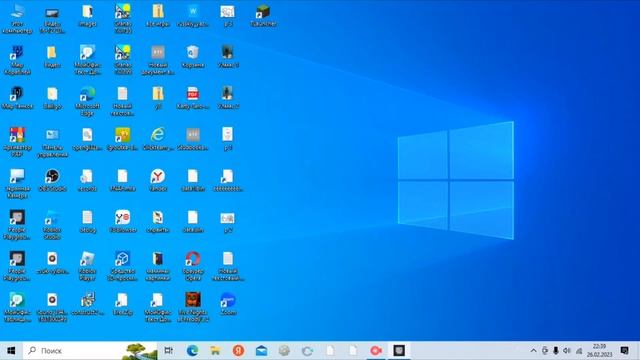Image resolution: width=640 pixels, height=360 pixels.
Task: Select the Internet Explorer style desktop icon
Action: [x=158, y=139]
